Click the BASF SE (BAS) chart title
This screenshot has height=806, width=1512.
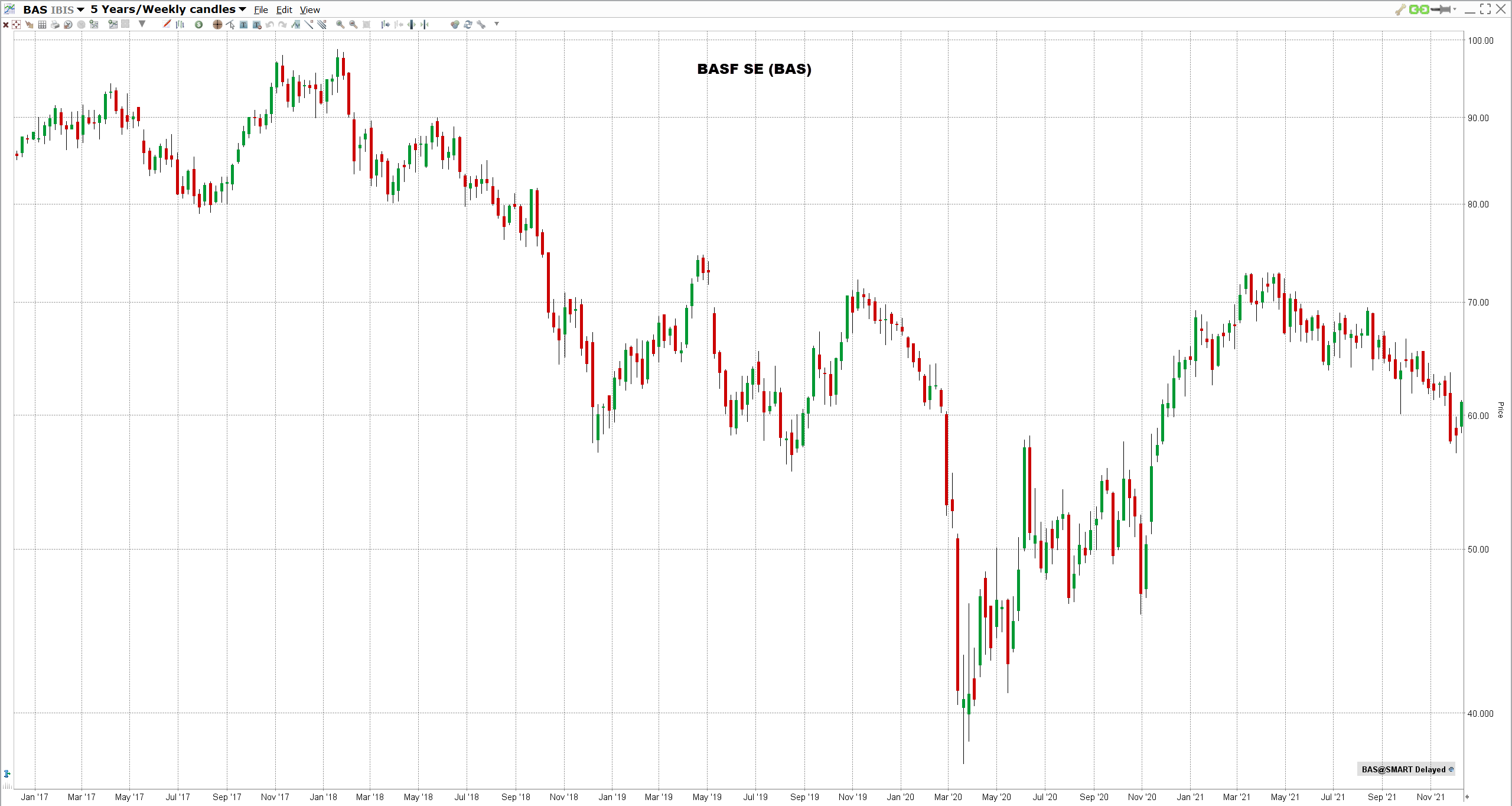[754, 69]
